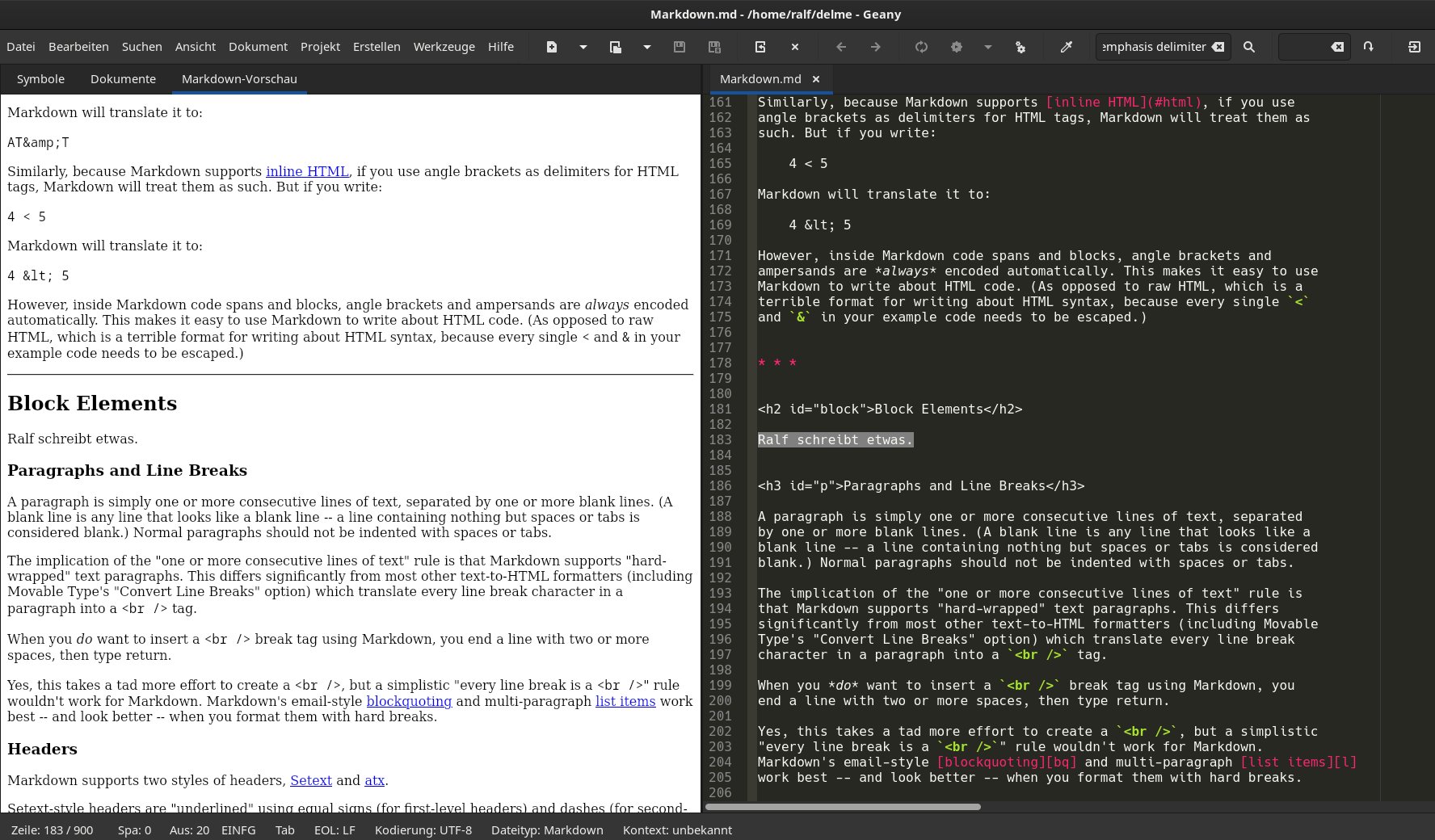The image size is (1435, 840).
Task: Click the quit Geany icon
Action: click(x=1414, y=47)
